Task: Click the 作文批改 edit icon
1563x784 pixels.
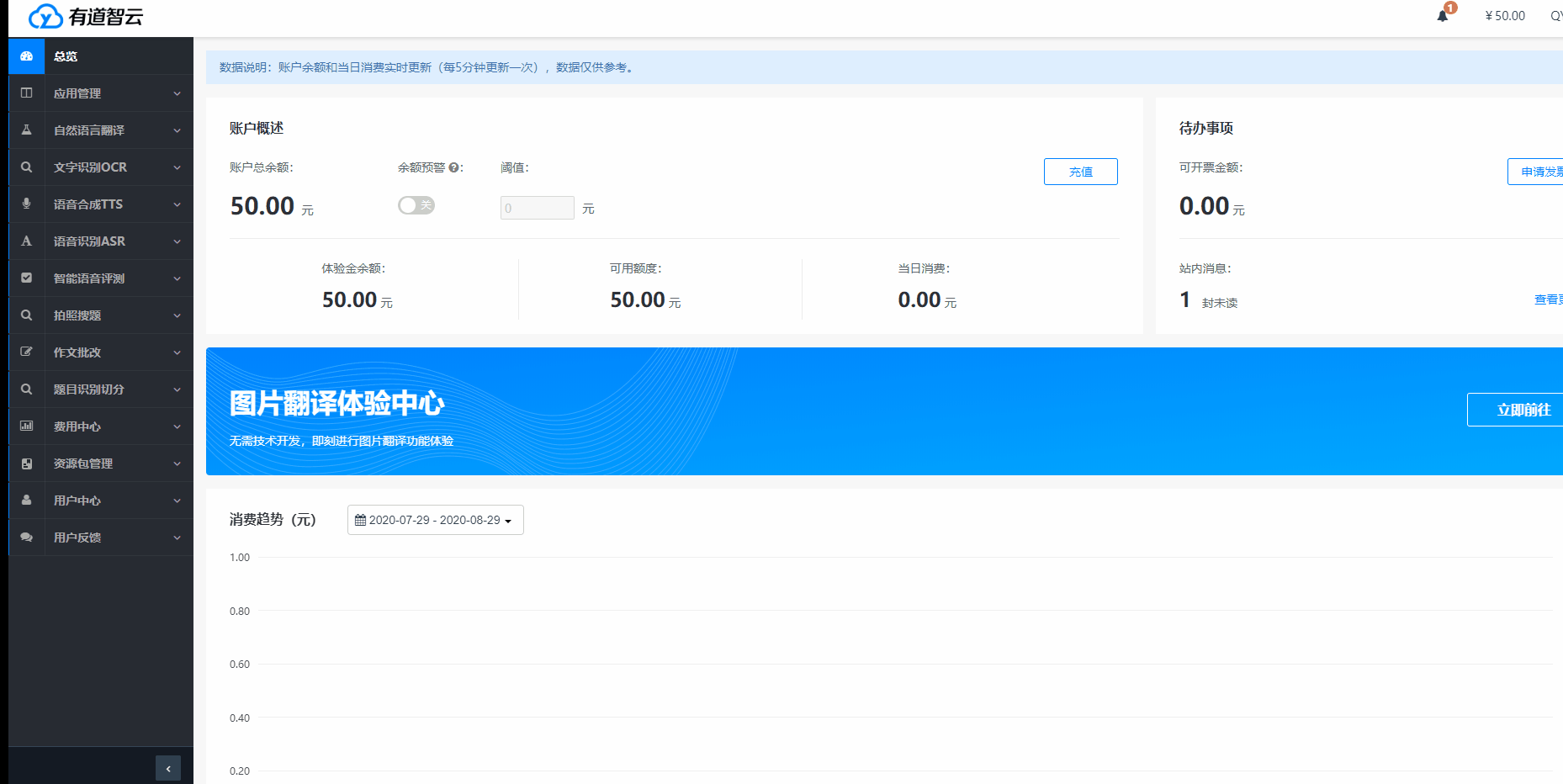Action: [x=26, y=352]
